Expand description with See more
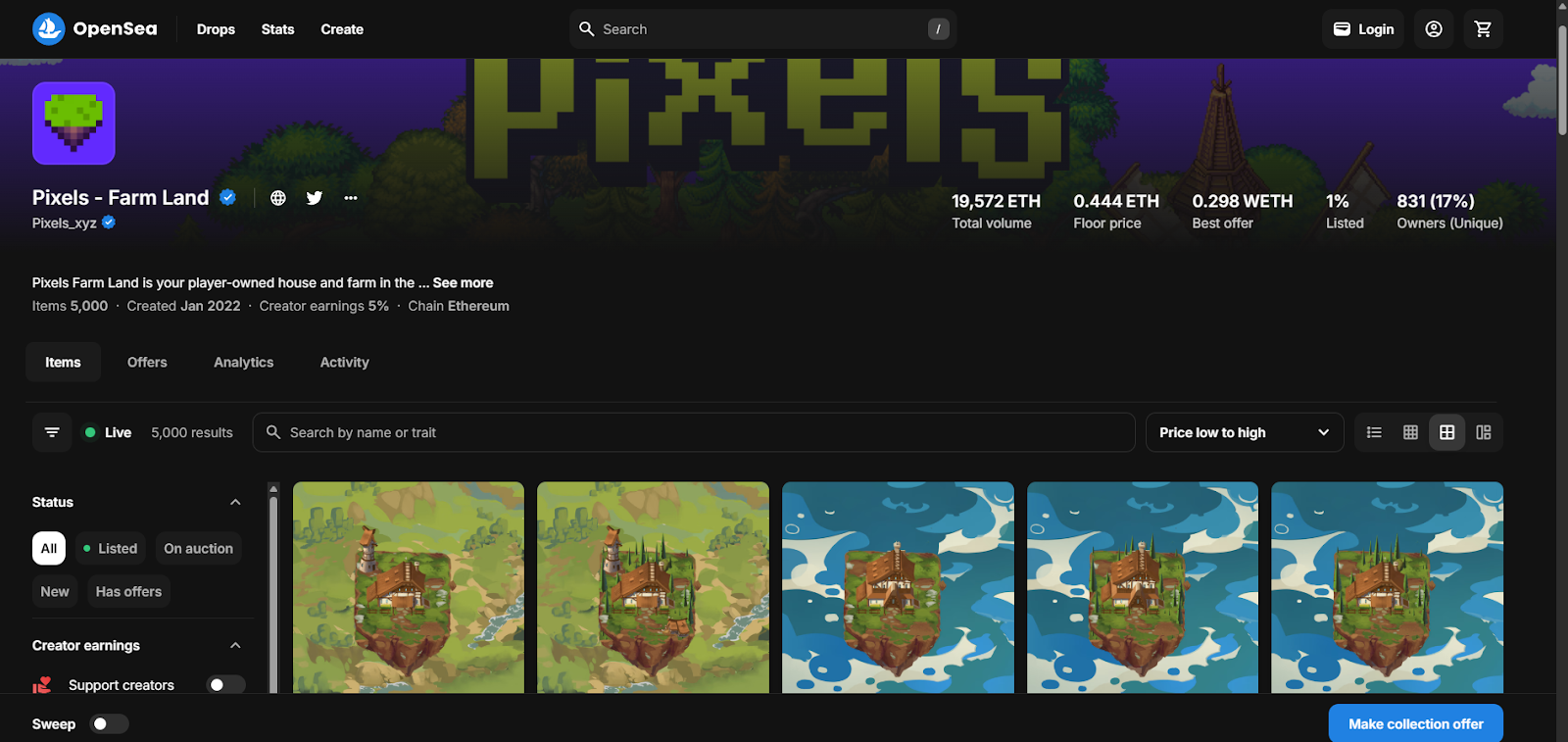 coord(463,282)
